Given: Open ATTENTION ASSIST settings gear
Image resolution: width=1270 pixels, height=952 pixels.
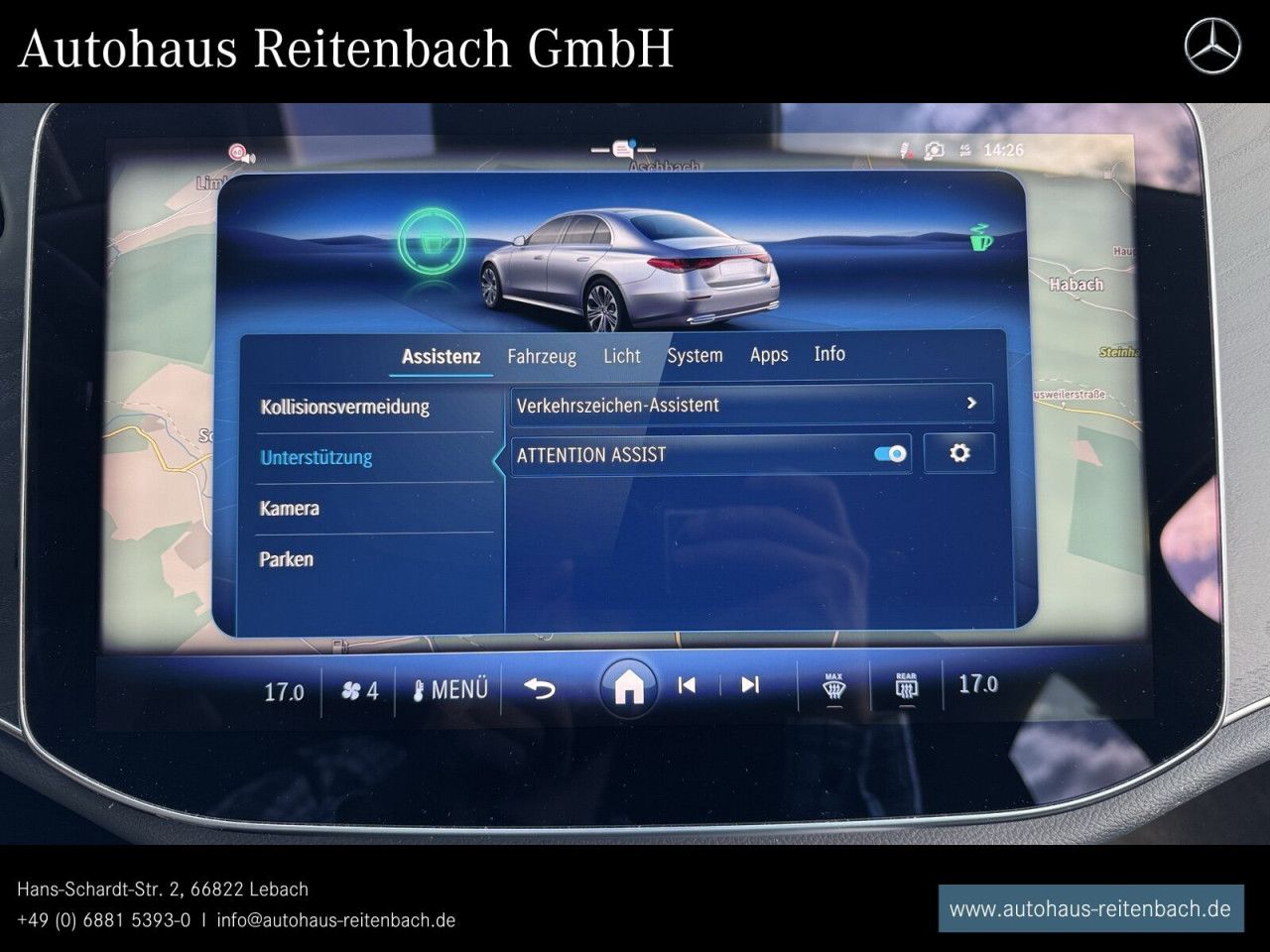Looking at the screenshot, I should (959, 453).
